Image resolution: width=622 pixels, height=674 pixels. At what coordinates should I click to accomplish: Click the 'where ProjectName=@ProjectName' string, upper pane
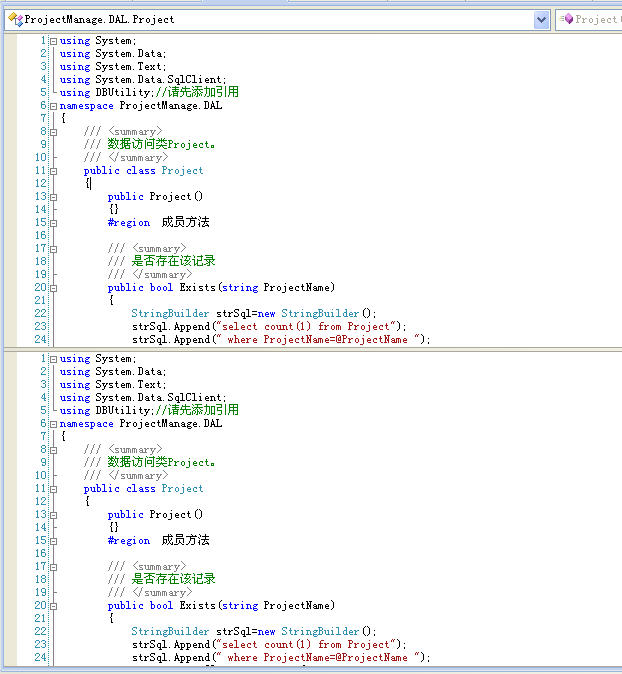click(x=317, y=340)
